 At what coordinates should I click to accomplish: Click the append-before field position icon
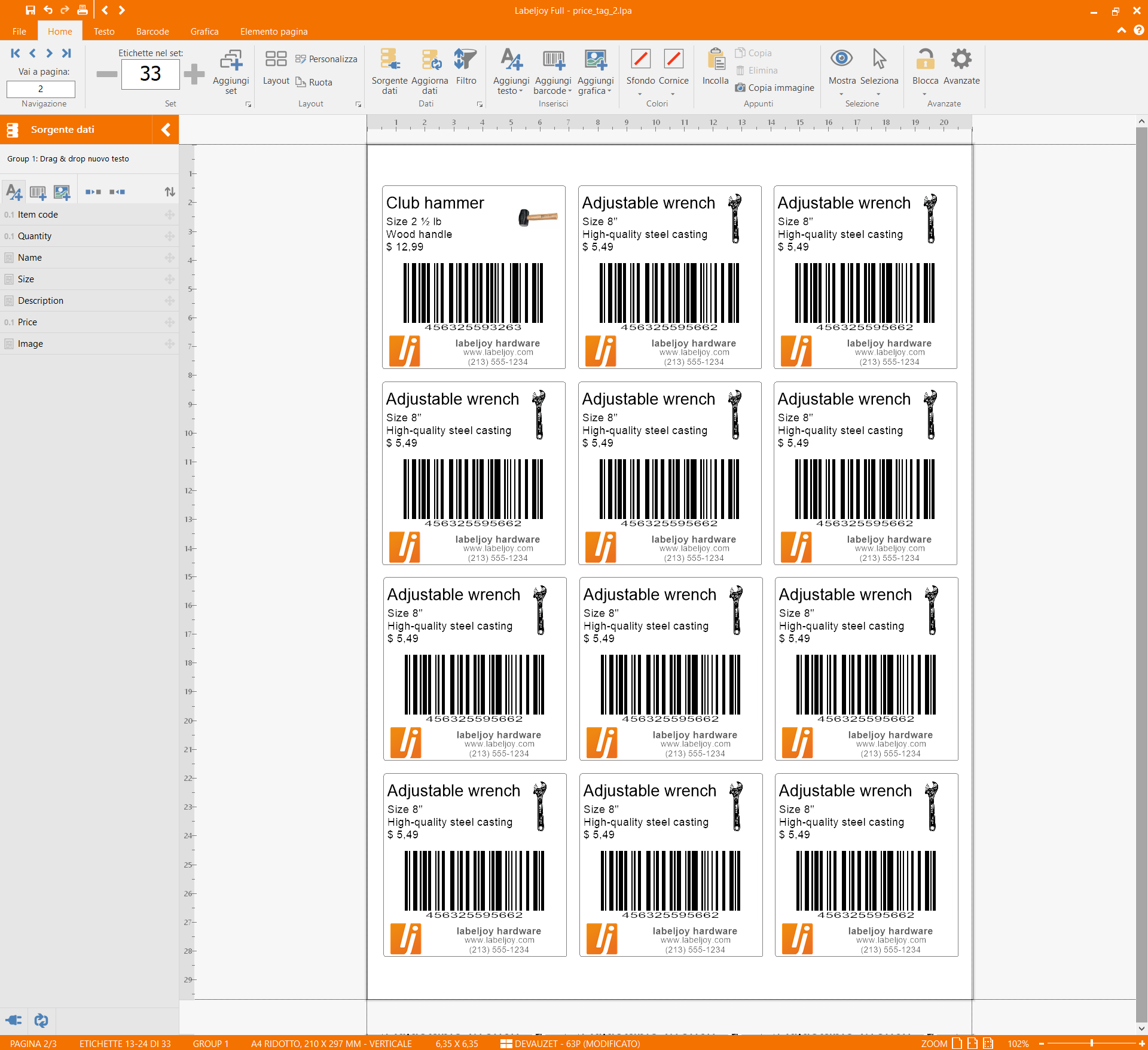pos(117,192)
